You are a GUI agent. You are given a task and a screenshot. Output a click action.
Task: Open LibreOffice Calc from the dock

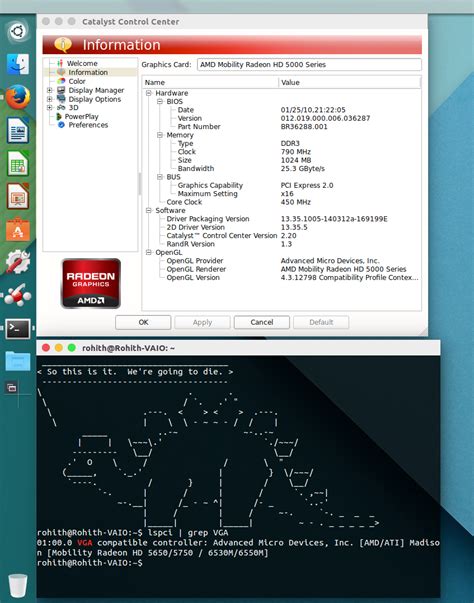click(x=18, y=163)
